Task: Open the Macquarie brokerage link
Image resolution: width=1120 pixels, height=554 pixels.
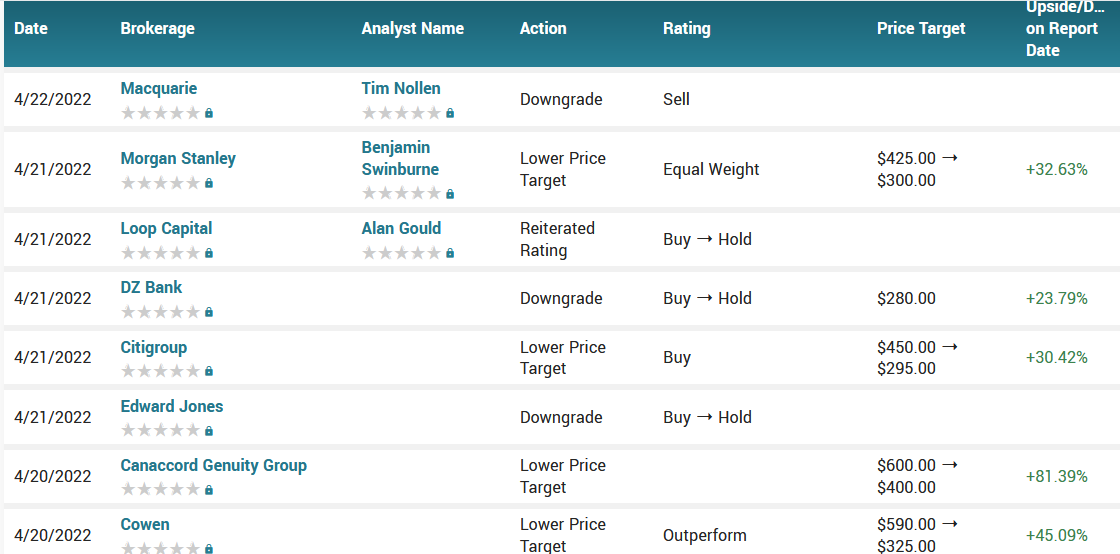Action: pos(159,88)
